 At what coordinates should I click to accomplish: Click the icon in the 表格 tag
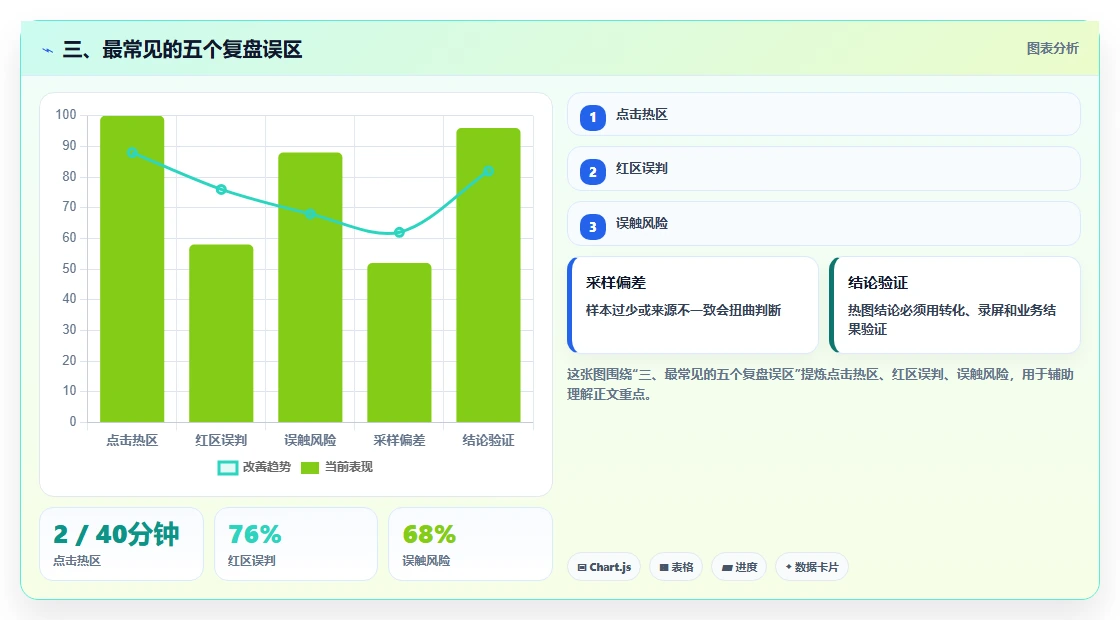pyautogui.click(x=664, y=568)
